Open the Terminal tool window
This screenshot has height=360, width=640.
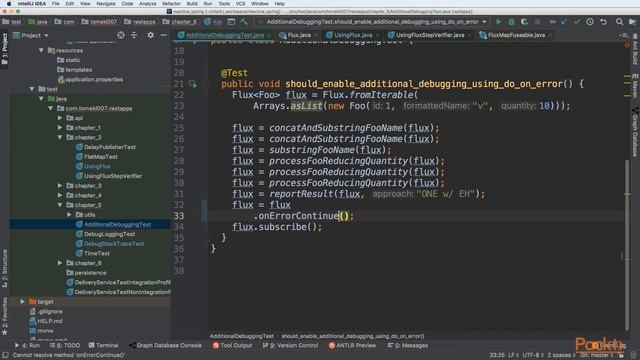click(104, 345)
